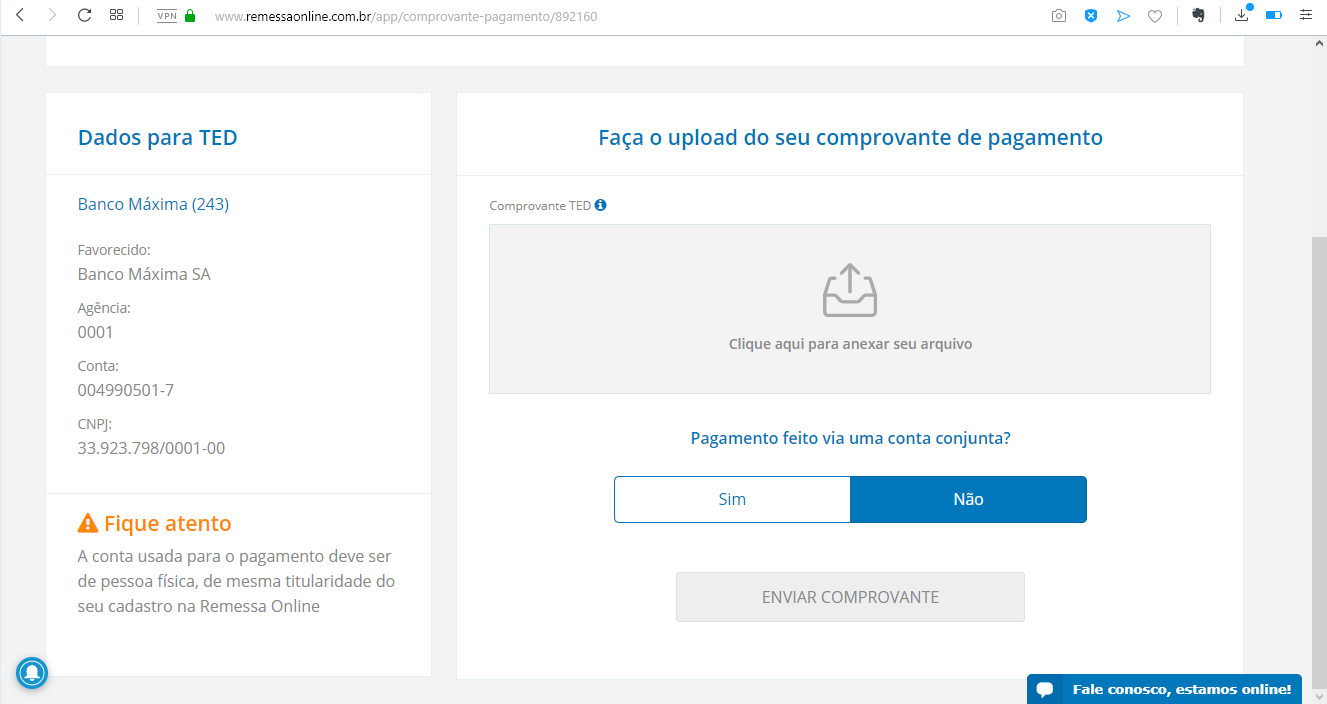Select Não for conta conjunta
1327x704 pixels.
968,499
